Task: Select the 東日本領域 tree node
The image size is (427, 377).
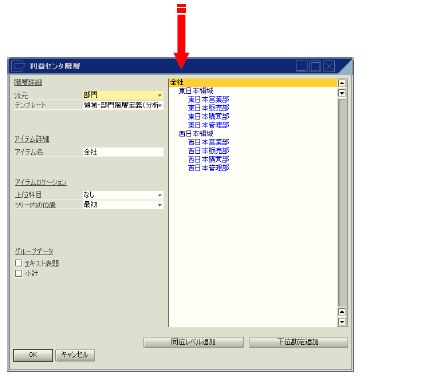Action: point(196,91)
